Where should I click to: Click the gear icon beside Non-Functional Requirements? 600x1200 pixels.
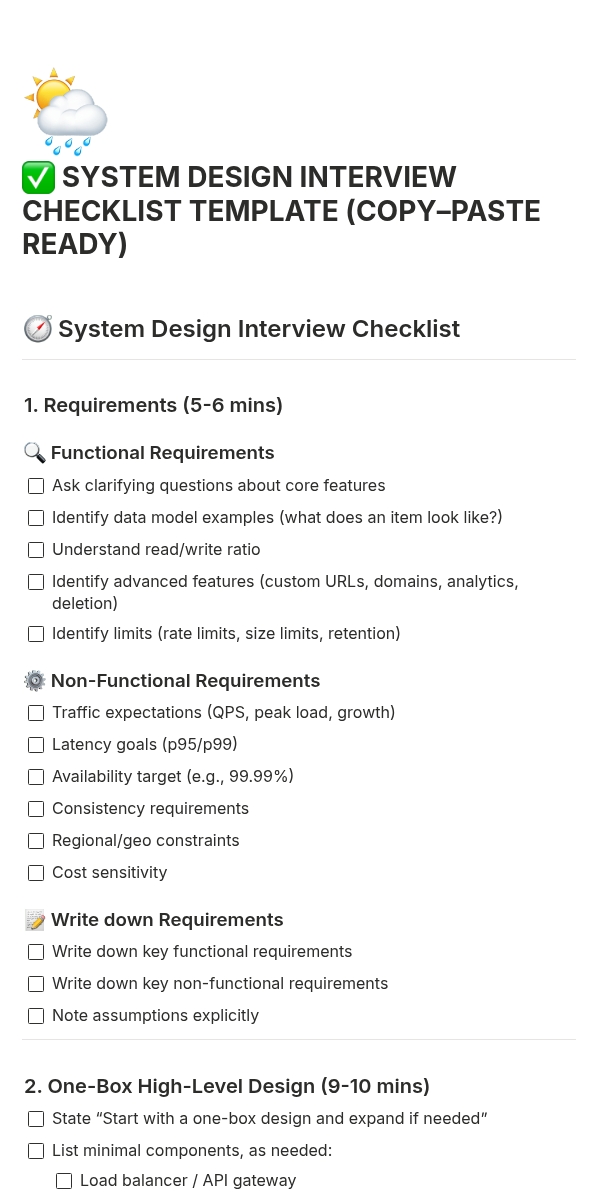(35, 681)
